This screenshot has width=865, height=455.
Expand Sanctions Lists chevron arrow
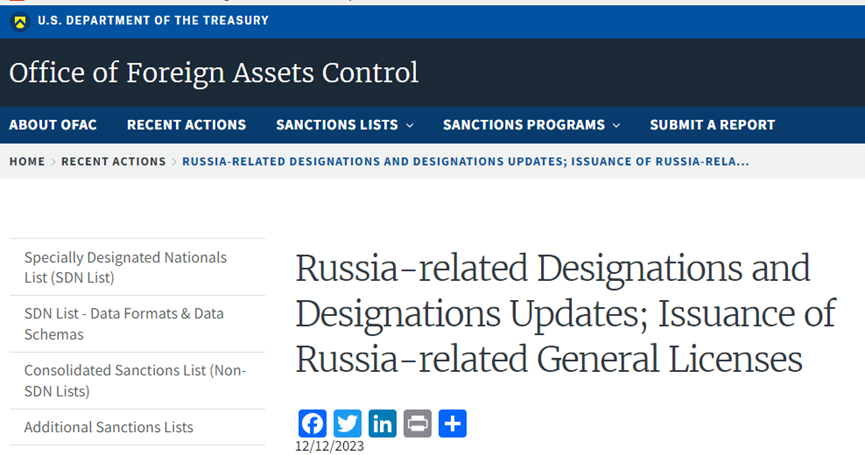point(410,126)
